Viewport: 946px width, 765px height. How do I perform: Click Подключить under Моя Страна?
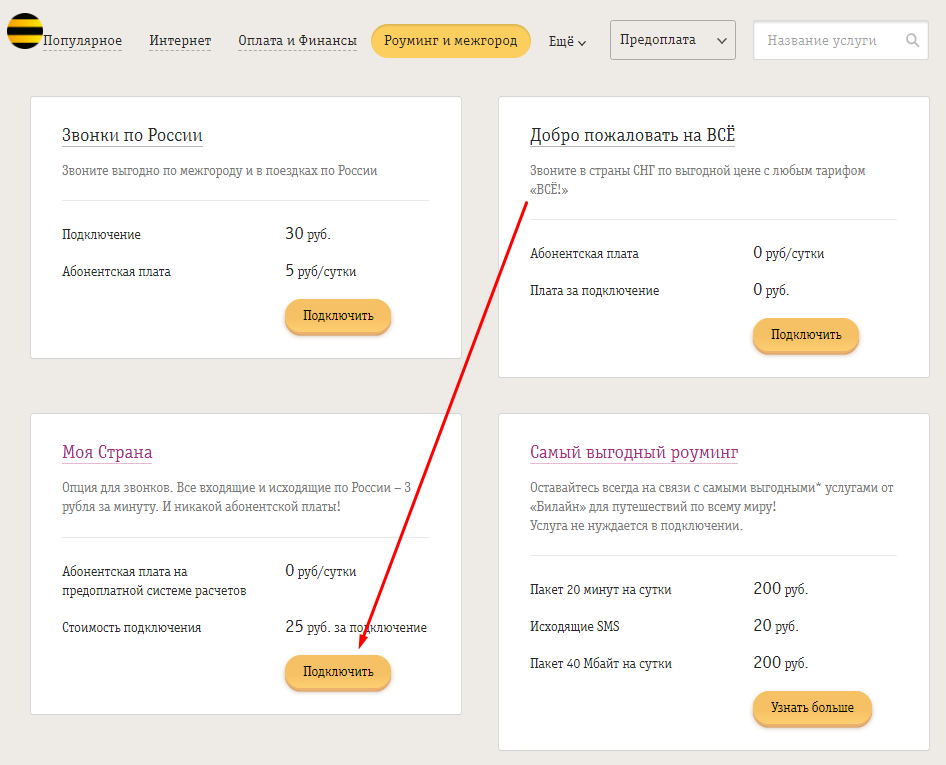[x=338, y=672]
